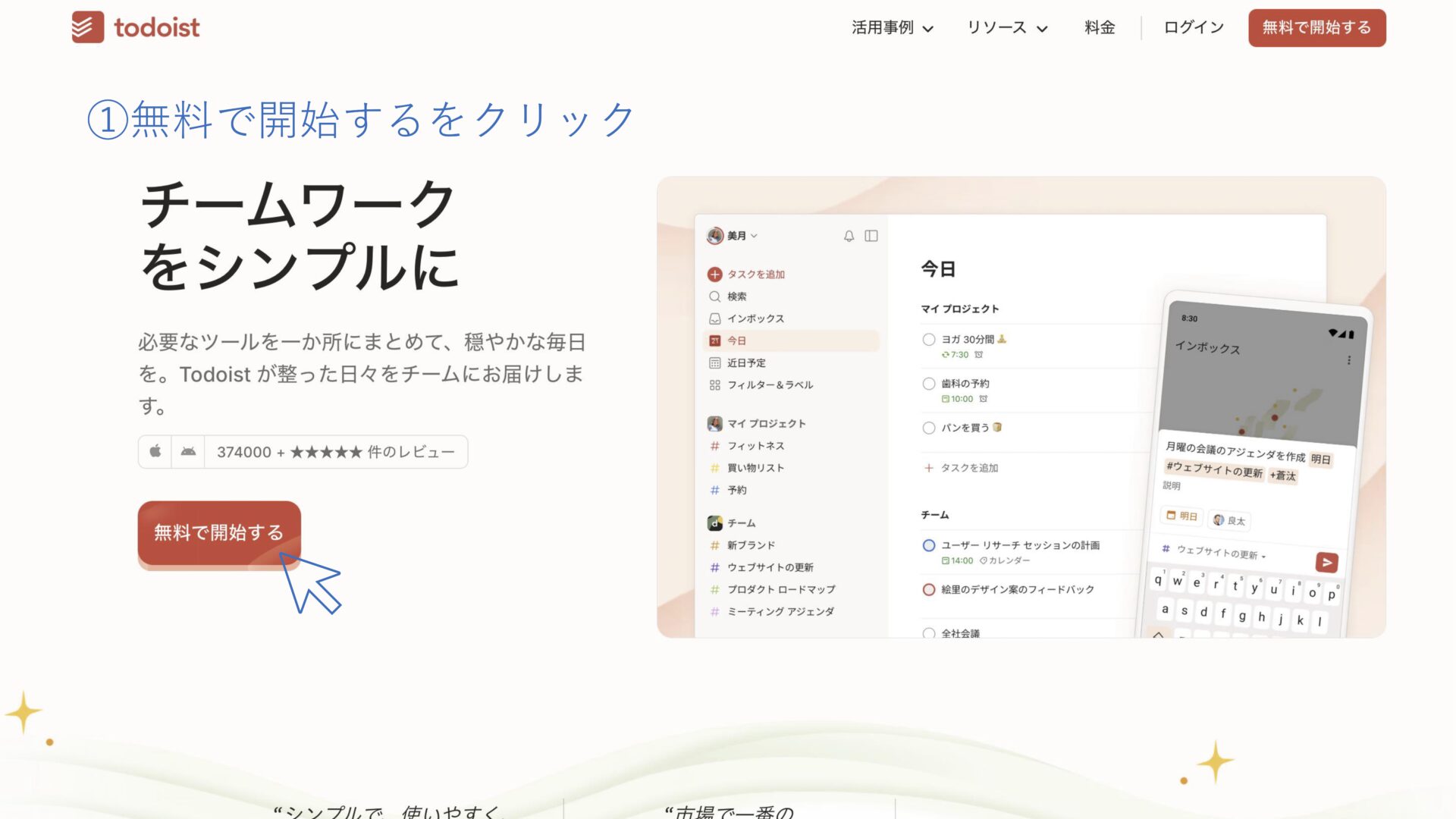Image resolution: width=1456 pixels, height=819 pixels.
Task: Expand the 美月 profile chevron
Action: click(752, 236)
